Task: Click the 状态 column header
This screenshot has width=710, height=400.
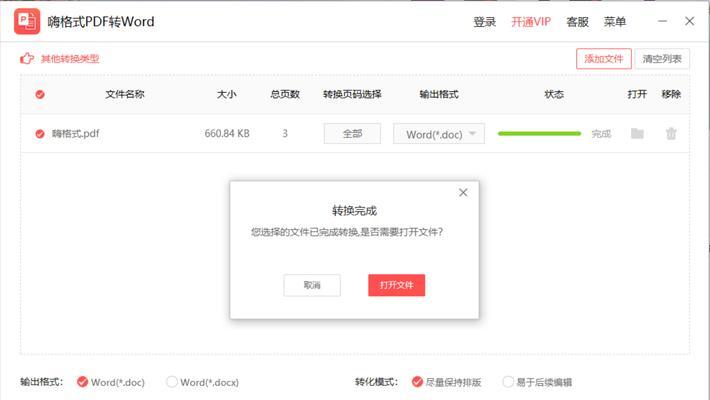Action: [x=554, y=94]
